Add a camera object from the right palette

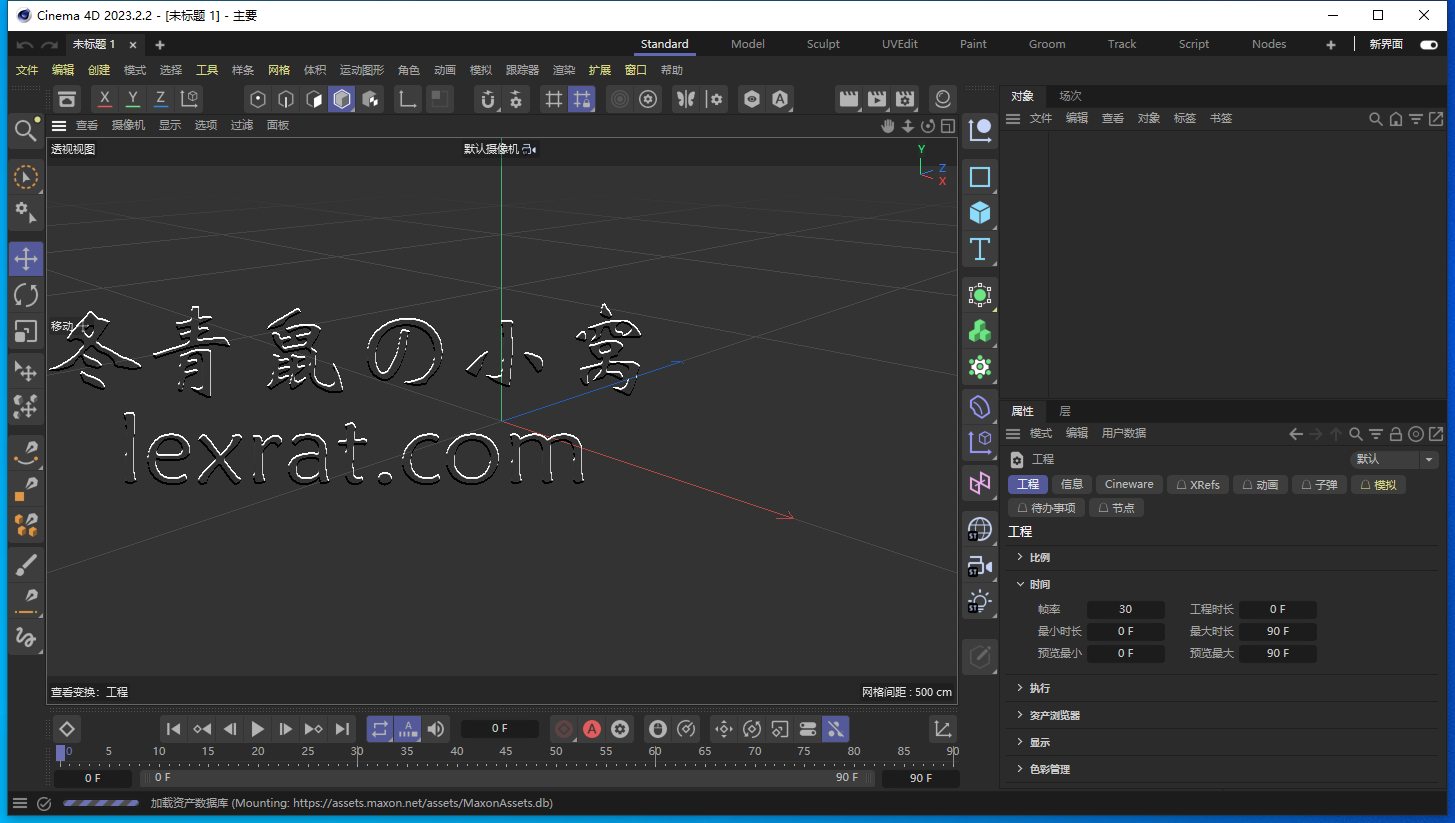pyautogui.click(x=980, y=566)
